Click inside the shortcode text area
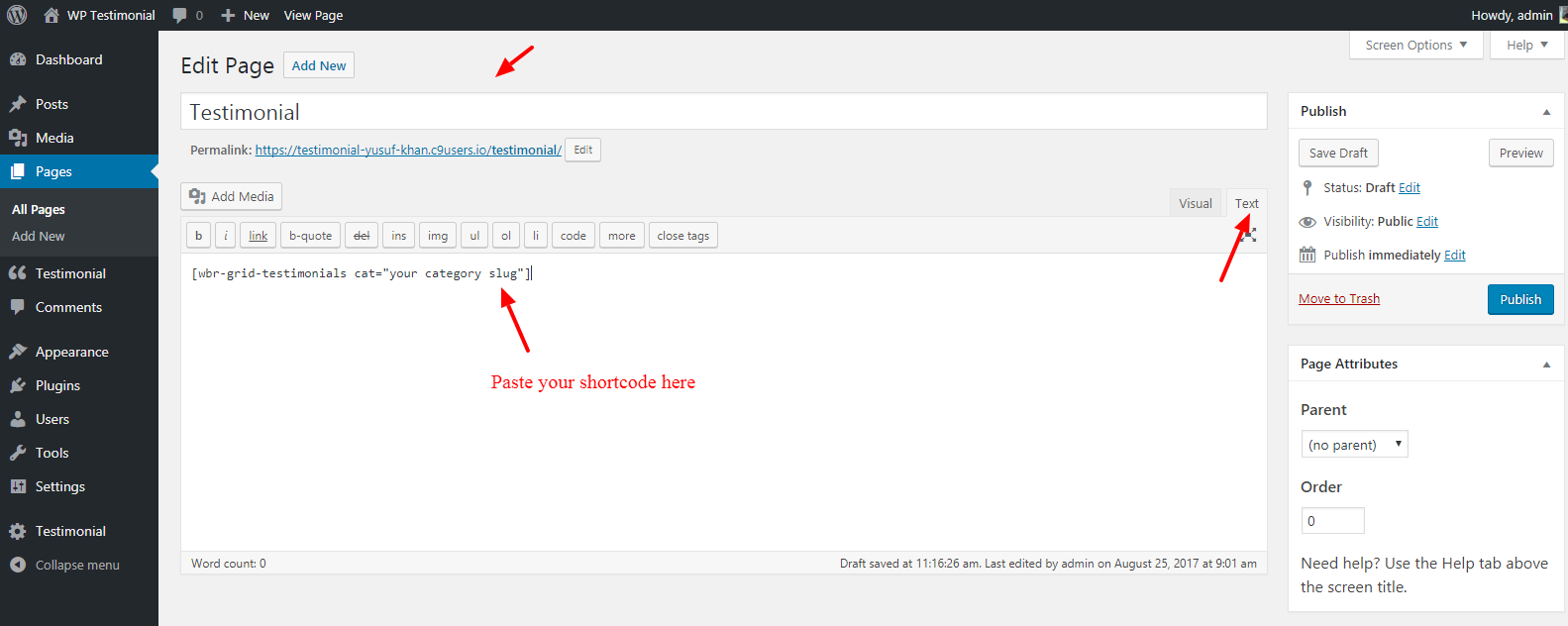The height and width of the screenshot is (626, 1568). (x=724, y=401)
